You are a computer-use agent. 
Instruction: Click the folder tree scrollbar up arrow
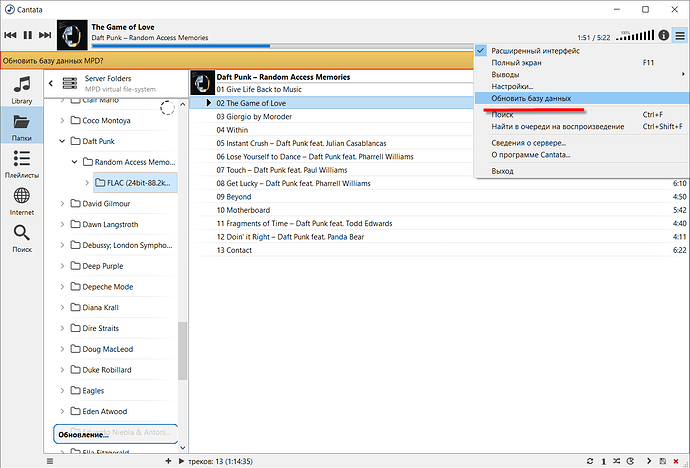(x=183, y=105)
